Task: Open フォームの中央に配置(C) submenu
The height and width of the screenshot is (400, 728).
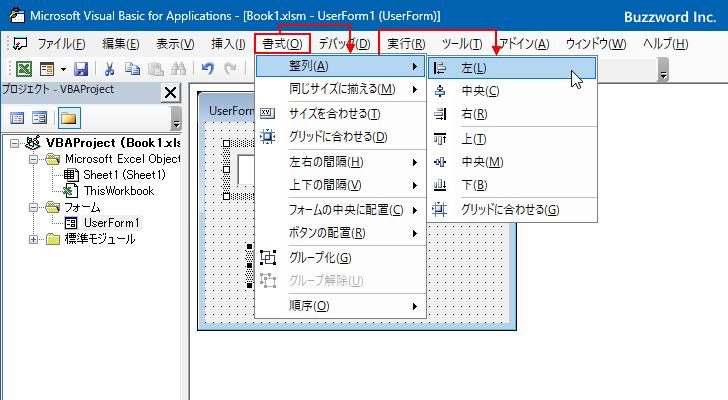Action: pyautogui.click(x=340, y=210)
